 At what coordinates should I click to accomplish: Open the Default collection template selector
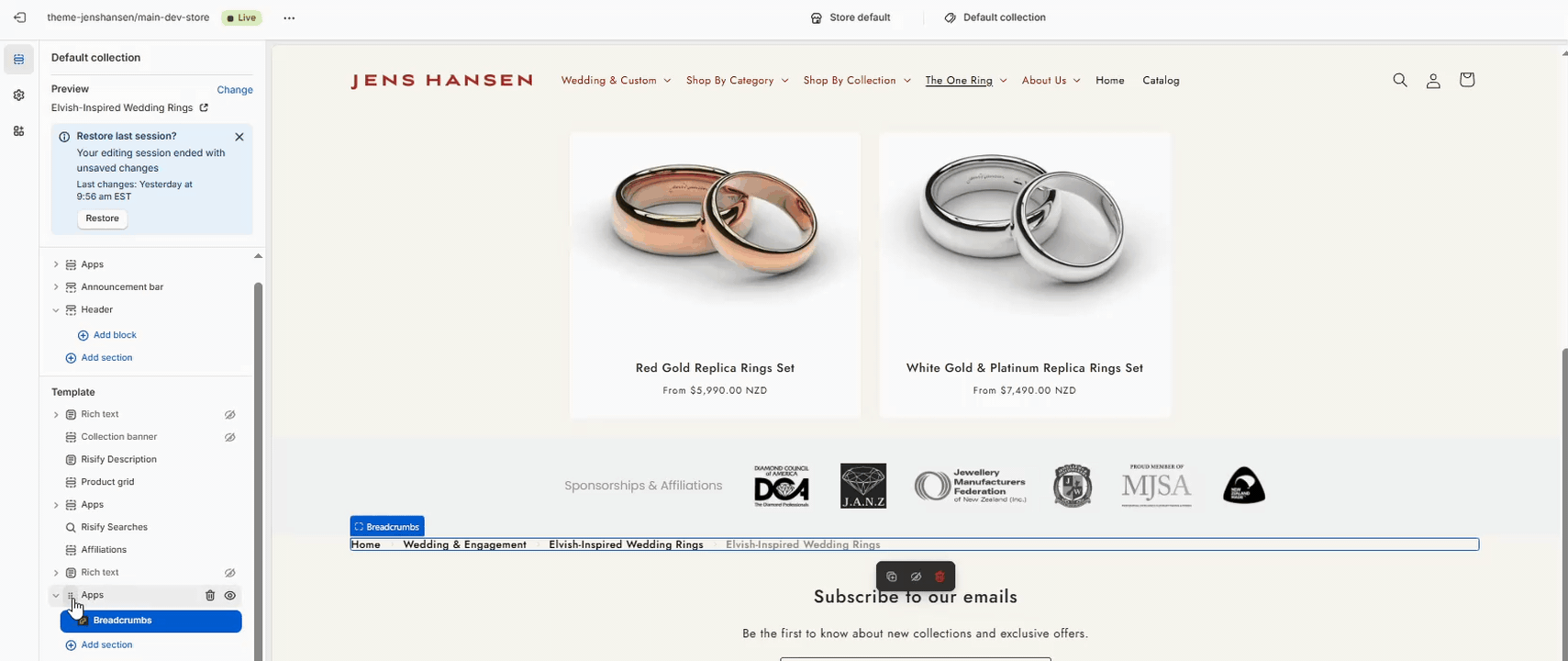pyautogui.click(x=995, y=17)
